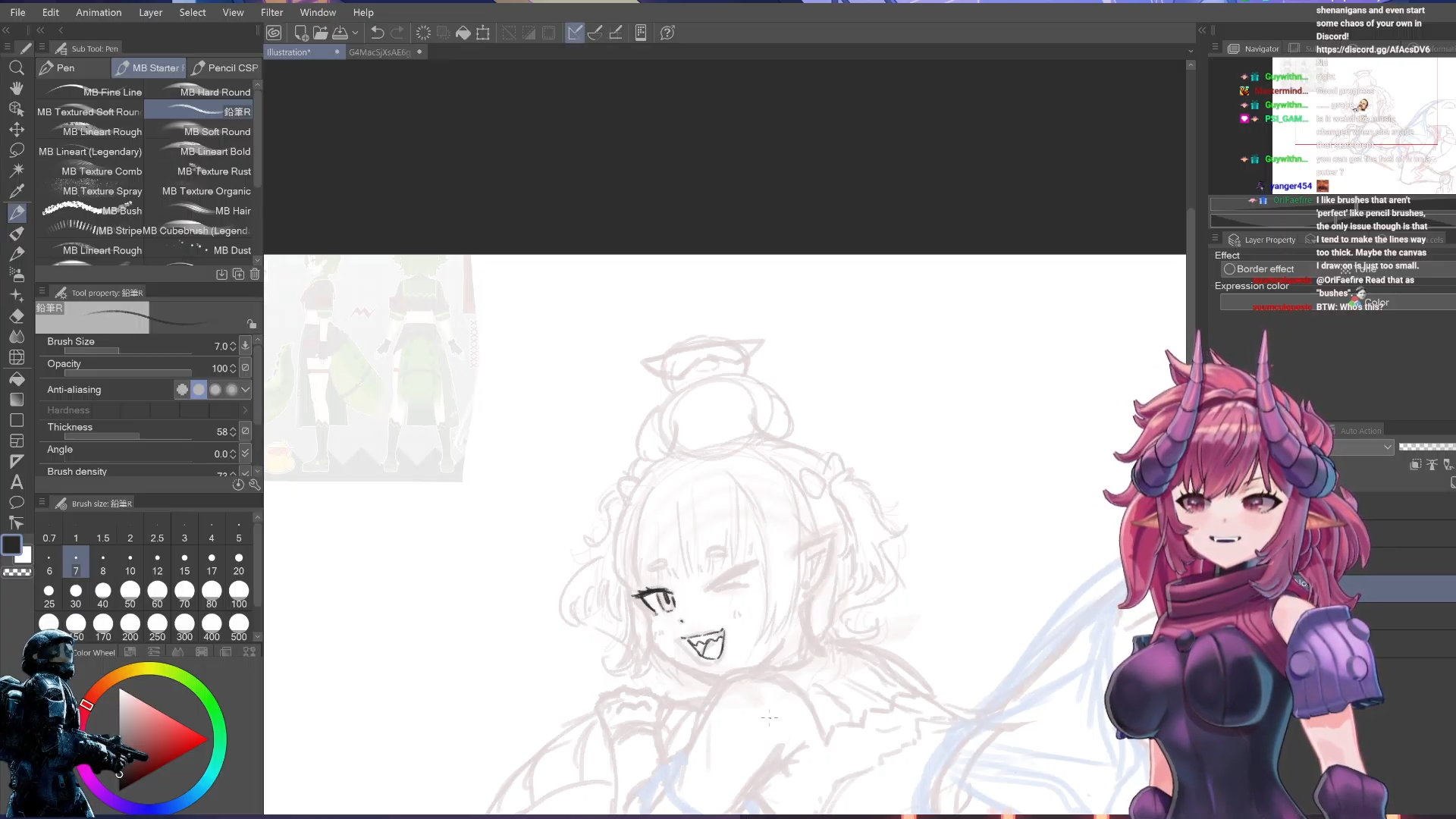Delete sub tool with trash icon
The image size is (1456, 819).
255,275
